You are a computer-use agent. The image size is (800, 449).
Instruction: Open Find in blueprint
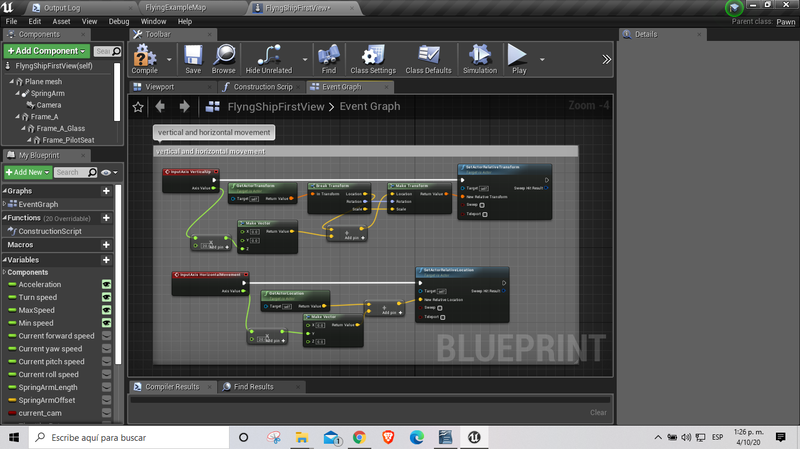(x=329, y=59)
